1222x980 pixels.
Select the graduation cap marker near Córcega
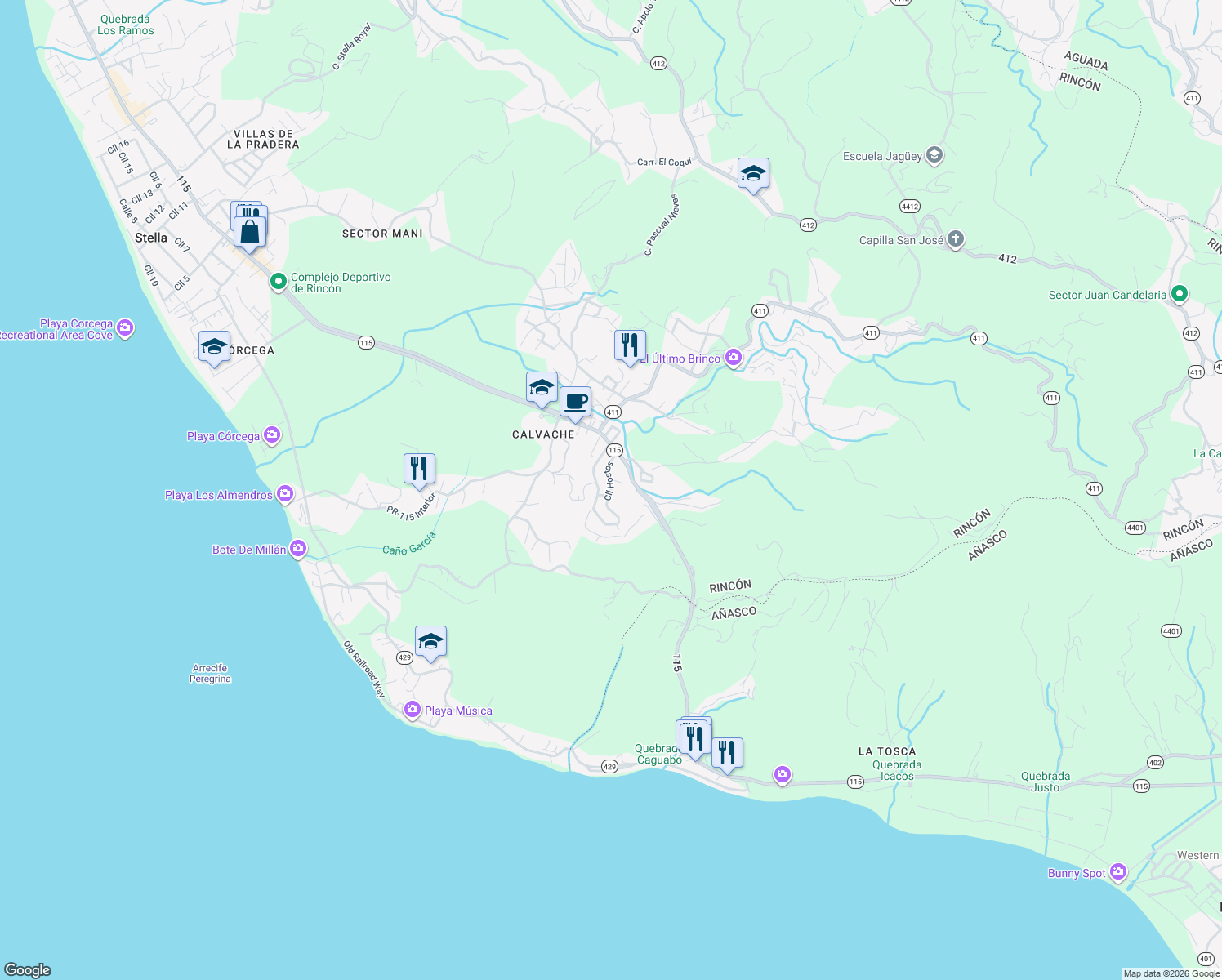coord(213,346)
